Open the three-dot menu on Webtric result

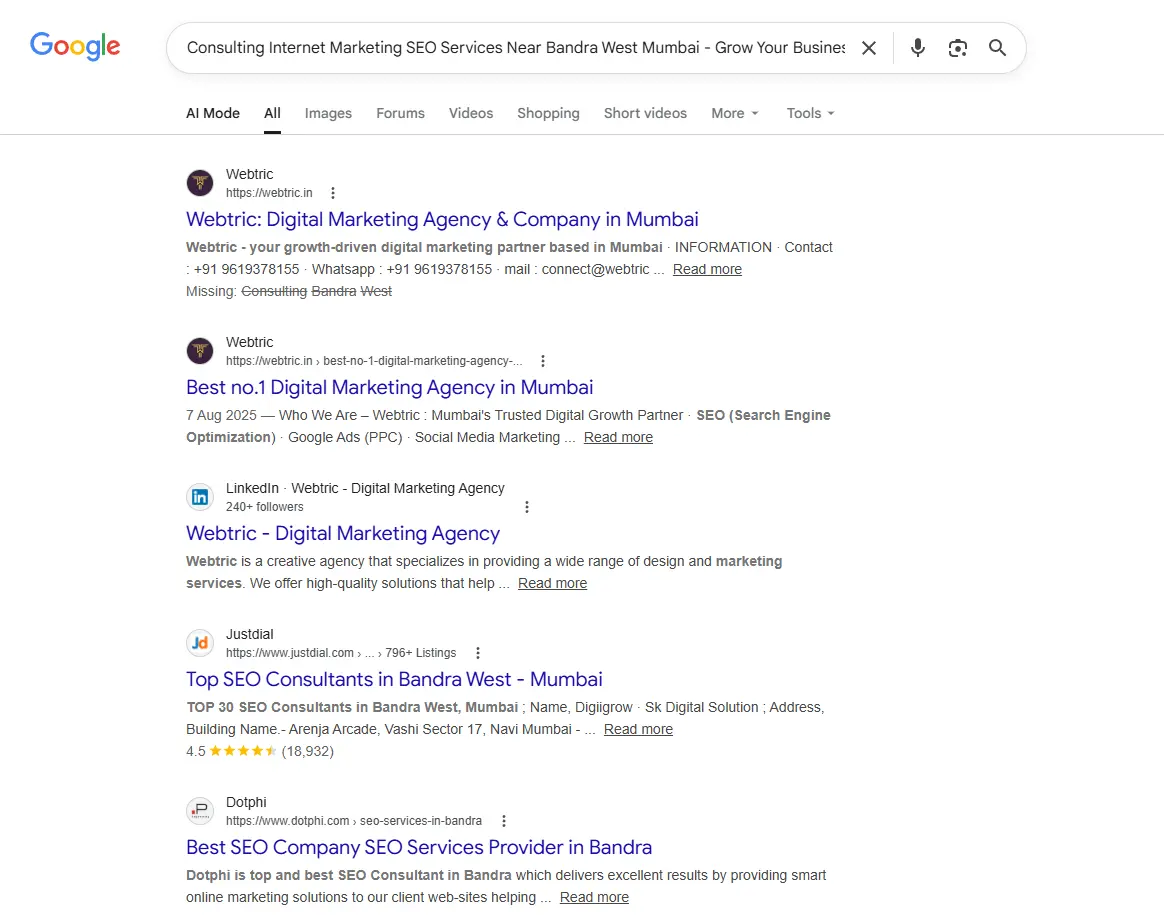click(x=332, y=192)
